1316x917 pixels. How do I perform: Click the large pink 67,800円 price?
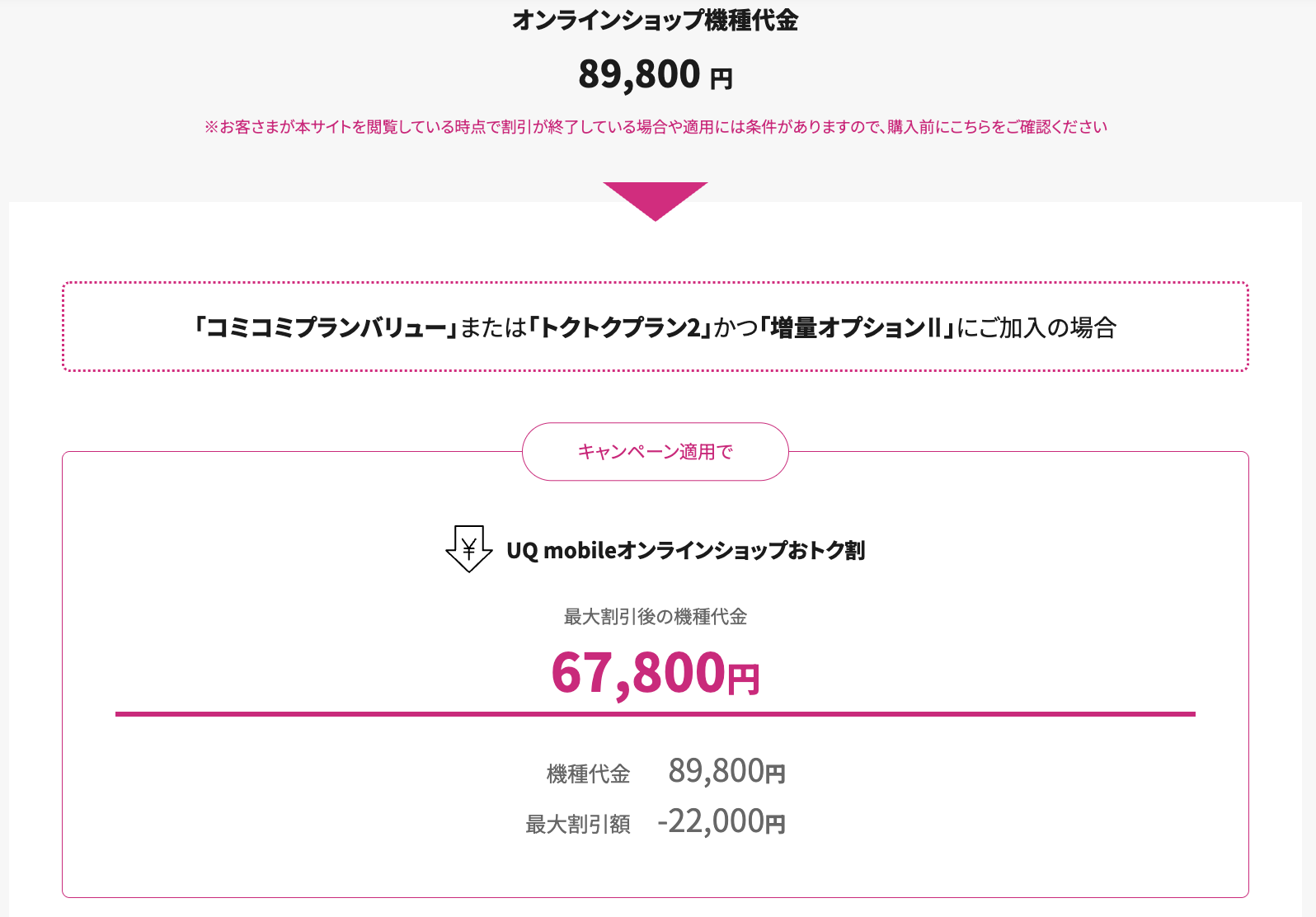point(656,673)
